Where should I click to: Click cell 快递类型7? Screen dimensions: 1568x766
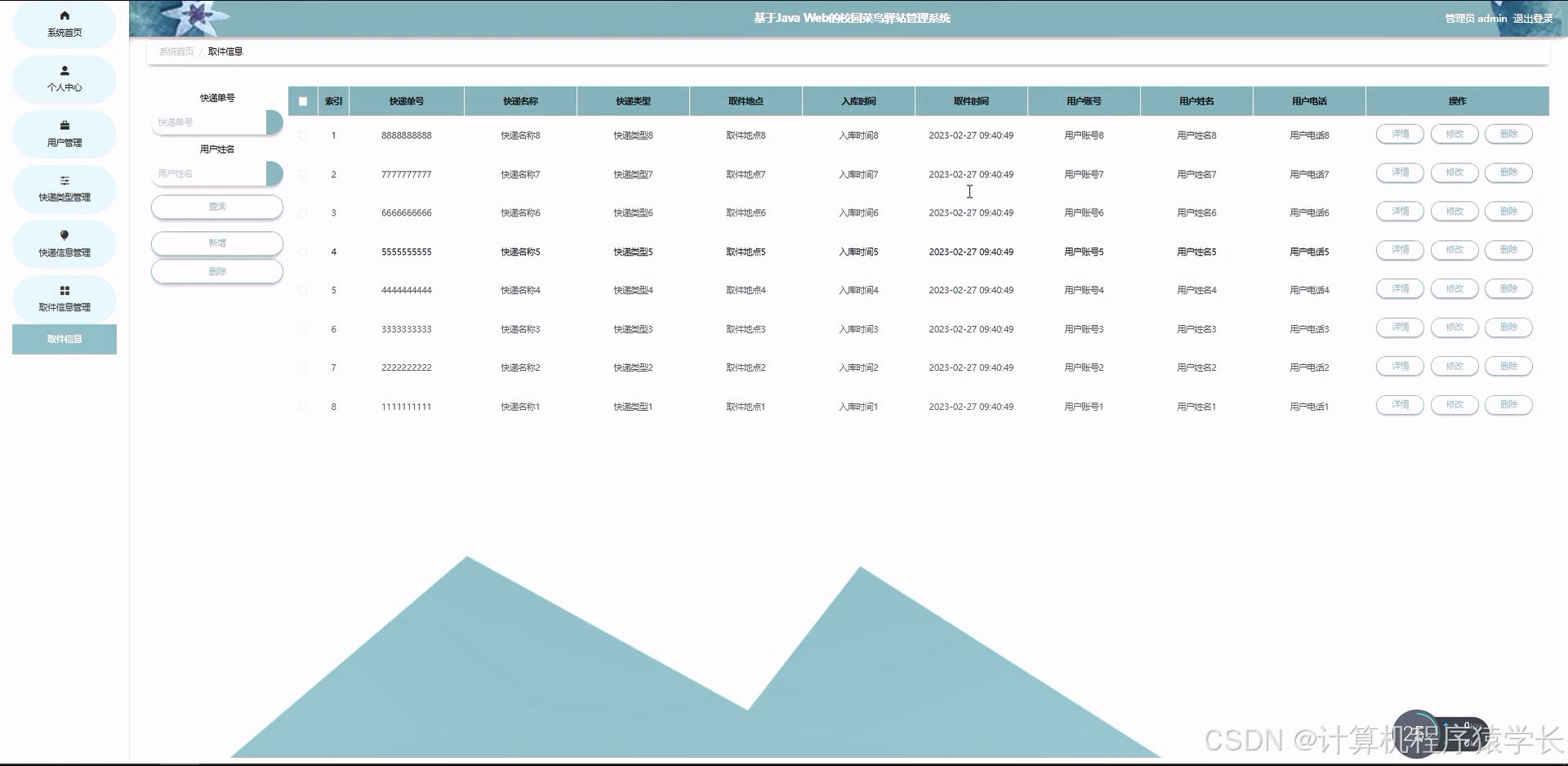633,175
